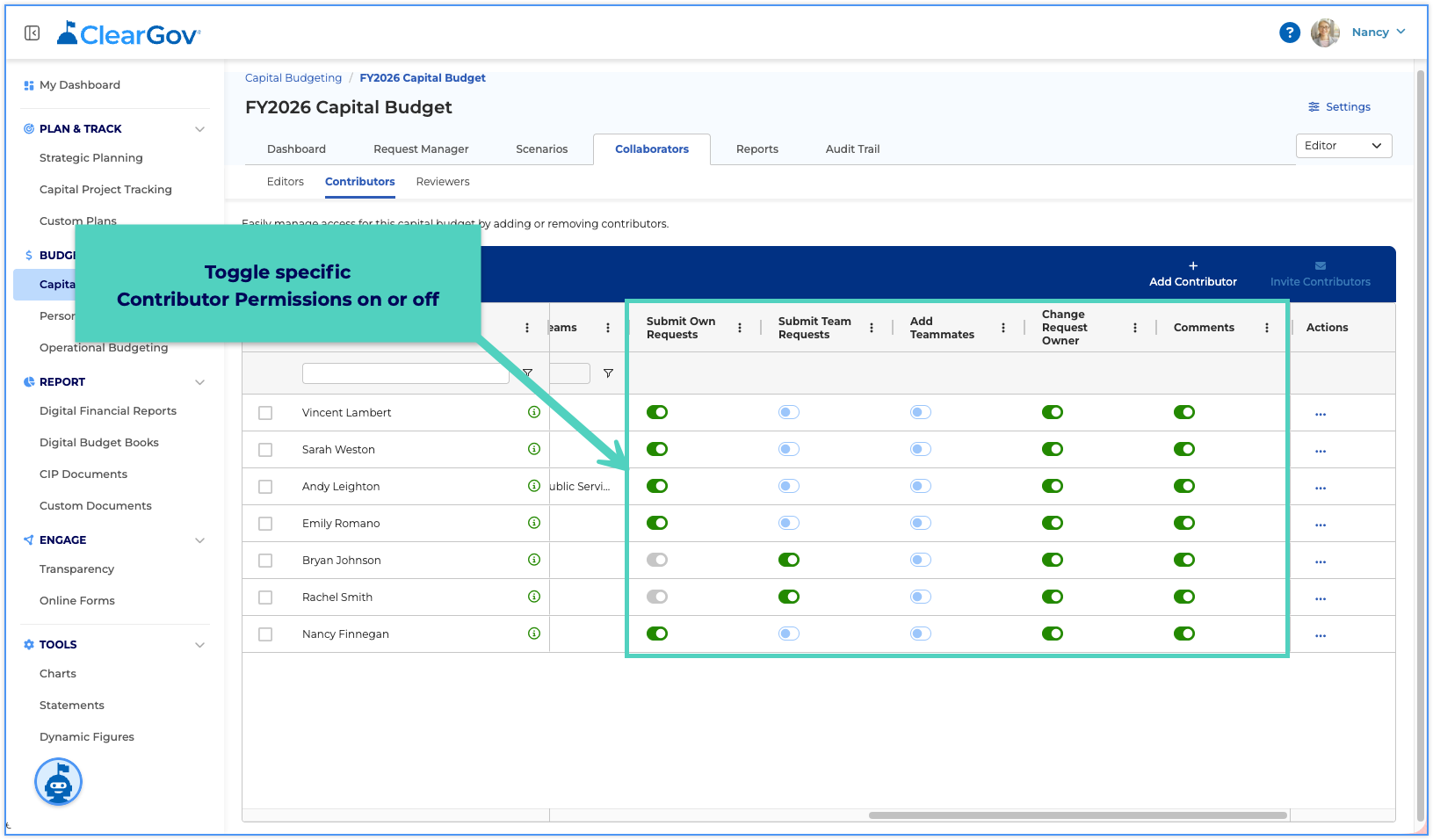The height and width of the screenshot is (840, 1433).
Task: Switch to the Audit Trail tab
Action: click(852, 149)
